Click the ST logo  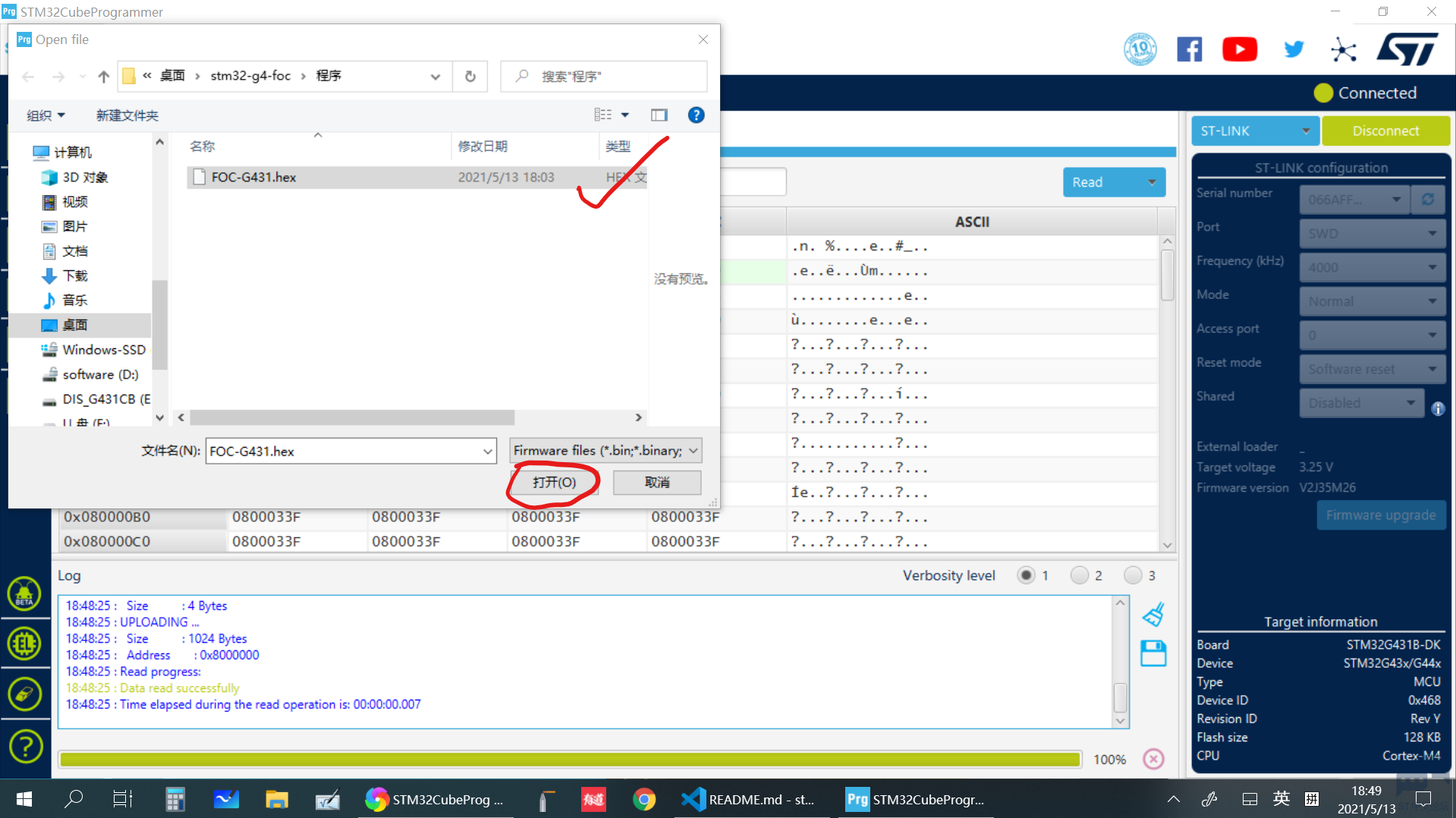coord(1408,49)
